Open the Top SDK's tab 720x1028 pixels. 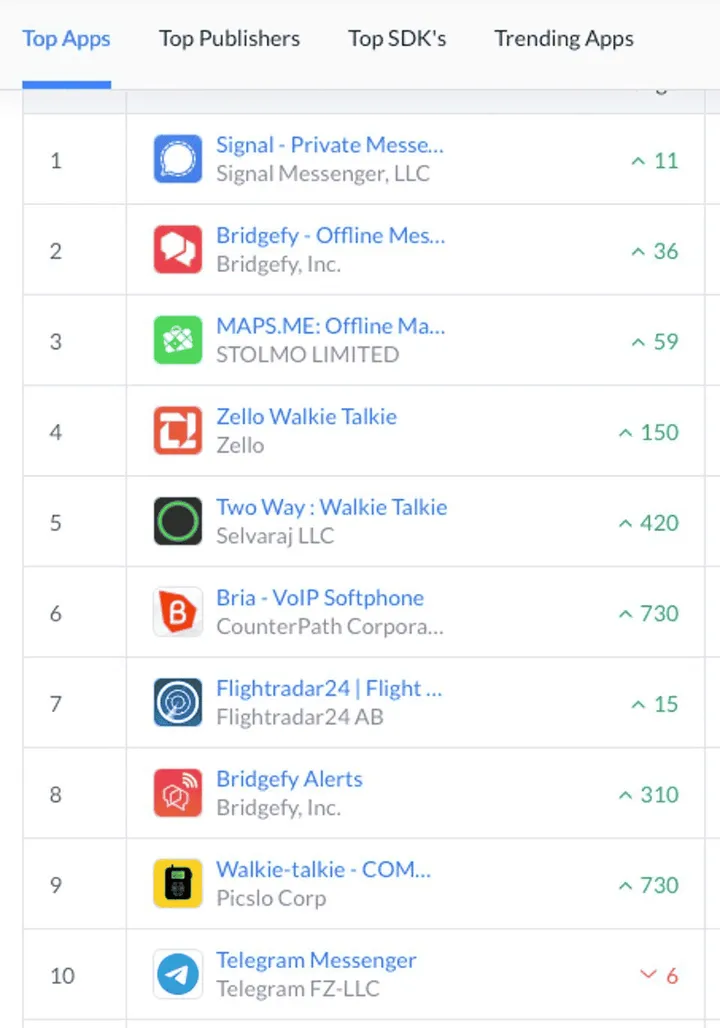pos(397,40)
